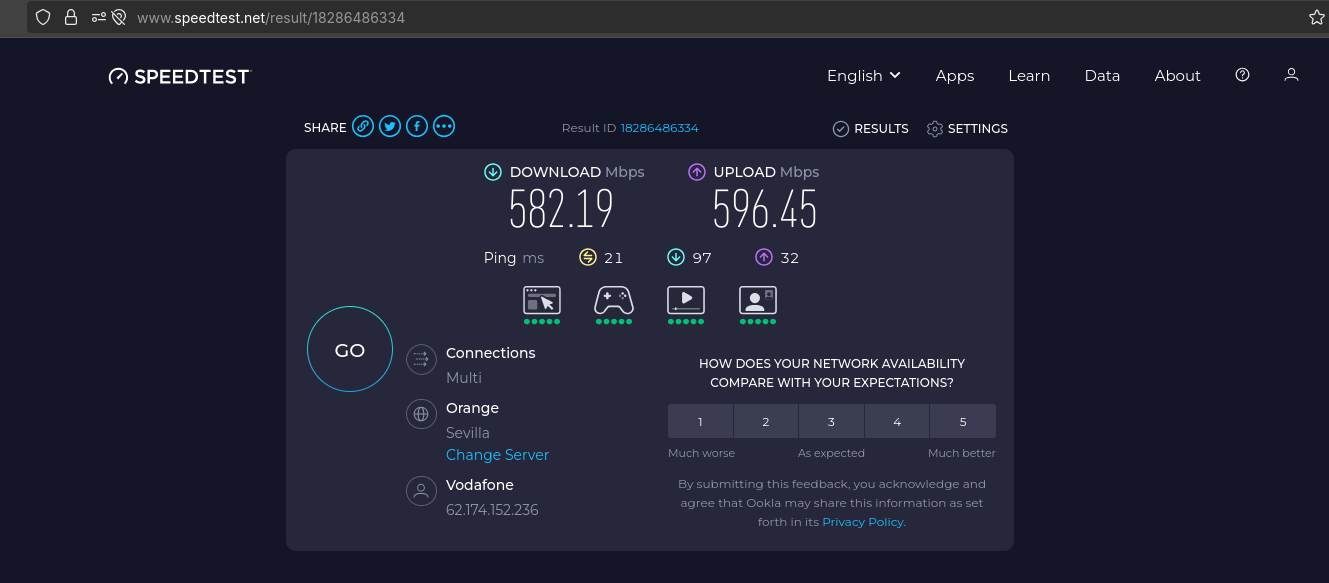The width and height of the screenshot is (1329, 583).
Task: Open the help question mark icon
Action: click(1242, 75)
